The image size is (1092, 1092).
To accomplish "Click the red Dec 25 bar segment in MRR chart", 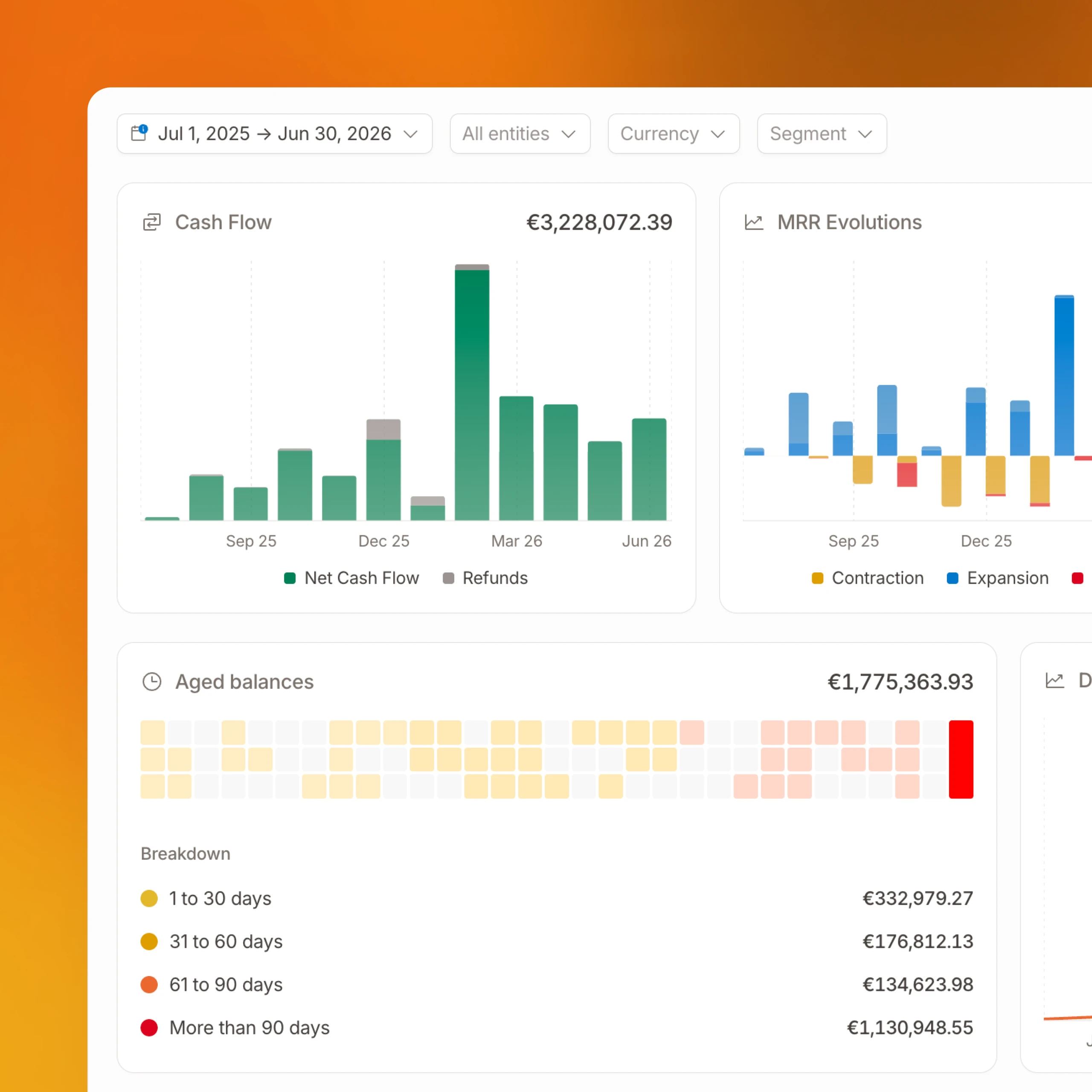I will point(995,495).
